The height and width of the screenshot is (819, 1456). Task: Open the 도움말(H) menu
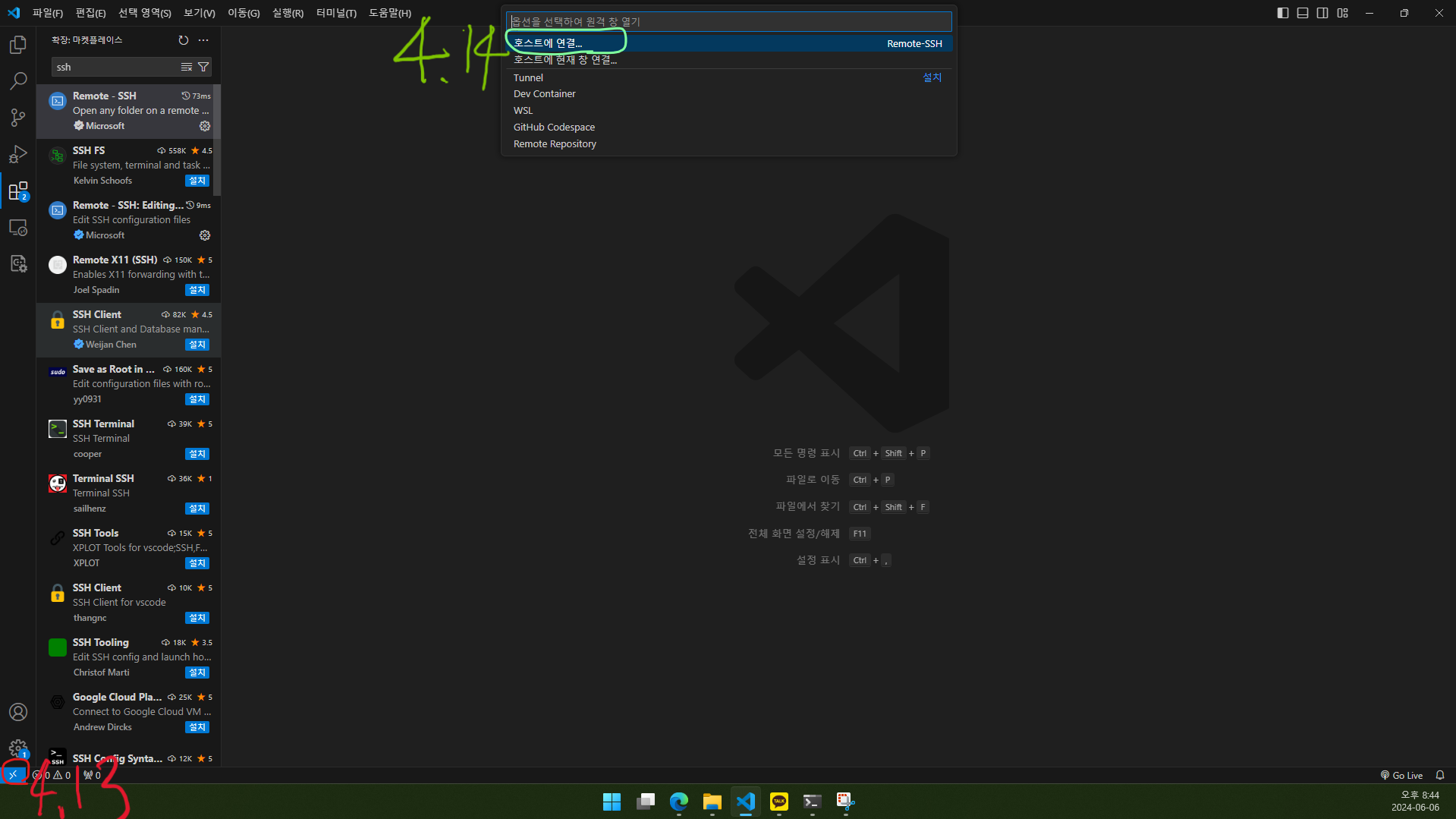(x=390, y=13)
